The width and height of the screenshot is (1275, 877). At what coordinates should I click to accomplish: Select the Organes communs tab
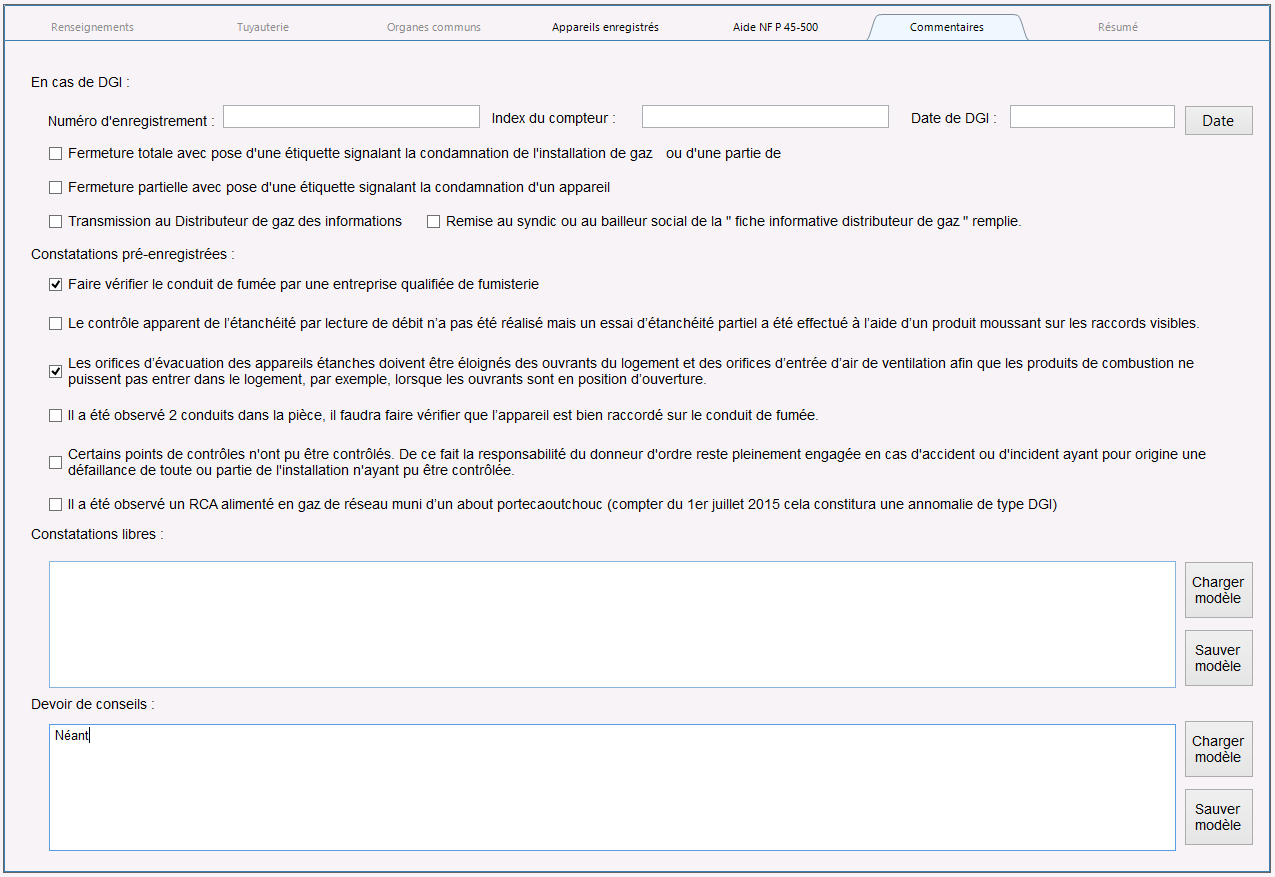click(x=434, y=27)
